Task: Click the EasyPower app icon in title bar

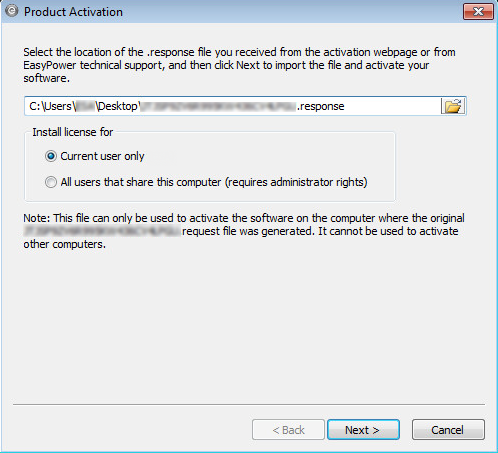Action: (x=11, y=11)
